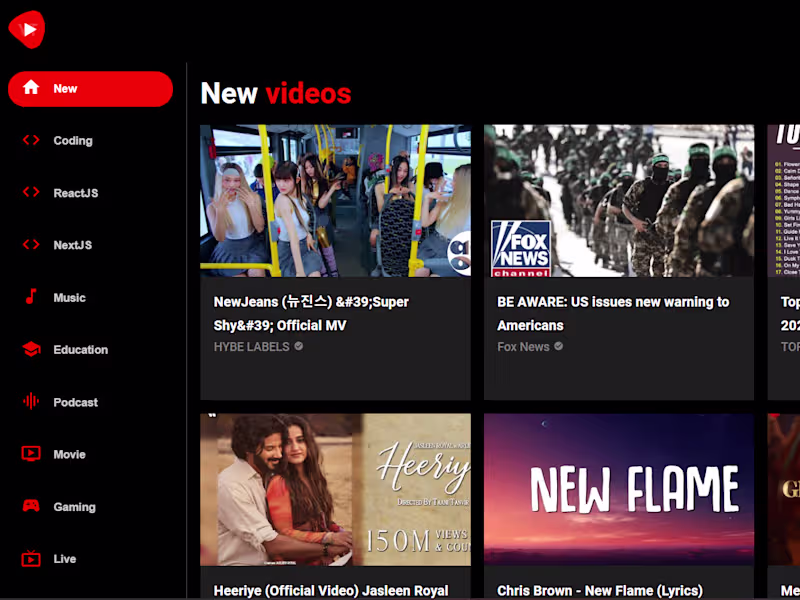The image size is (800, 600).
Task: Select the home icon on the New tab
Action: [x=31, y=88]
